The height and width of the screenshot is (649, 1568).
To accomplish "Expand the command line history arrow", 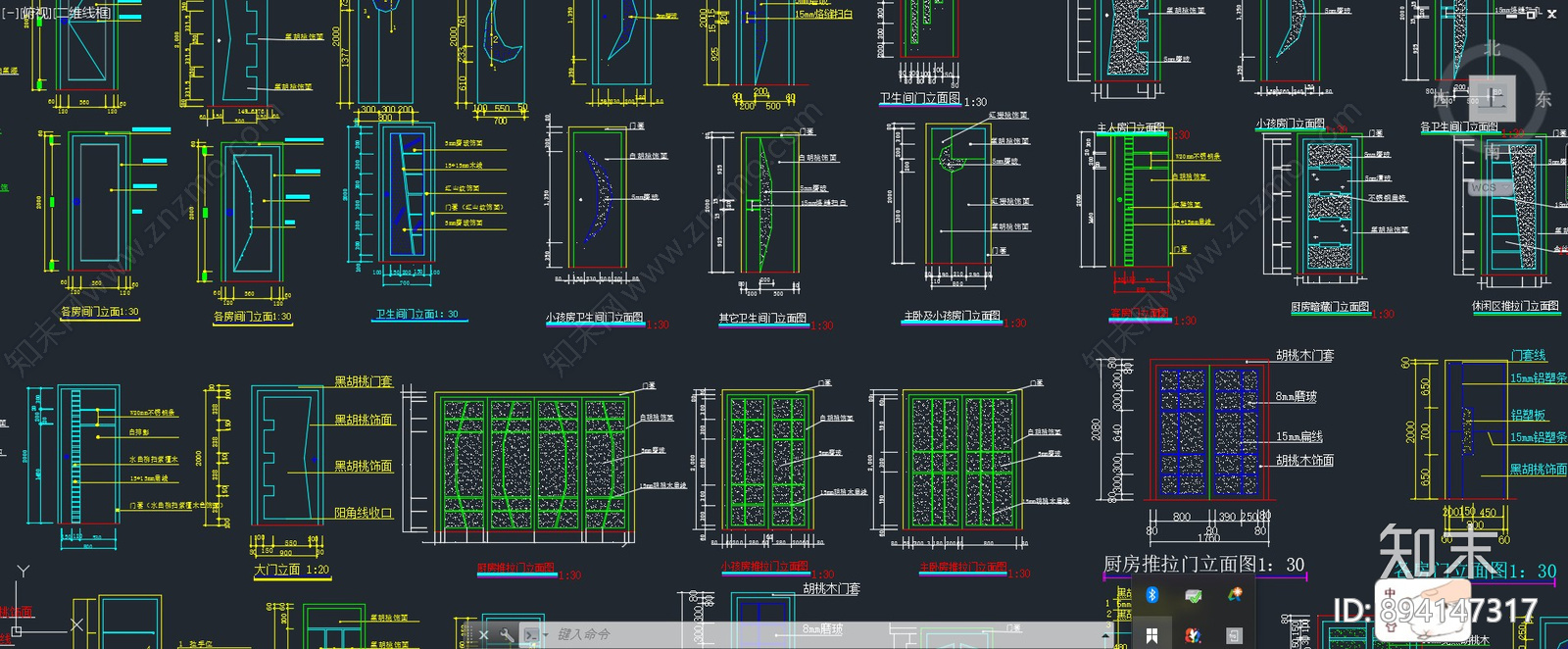I will pyautogui.click(x=1104, y=635).
